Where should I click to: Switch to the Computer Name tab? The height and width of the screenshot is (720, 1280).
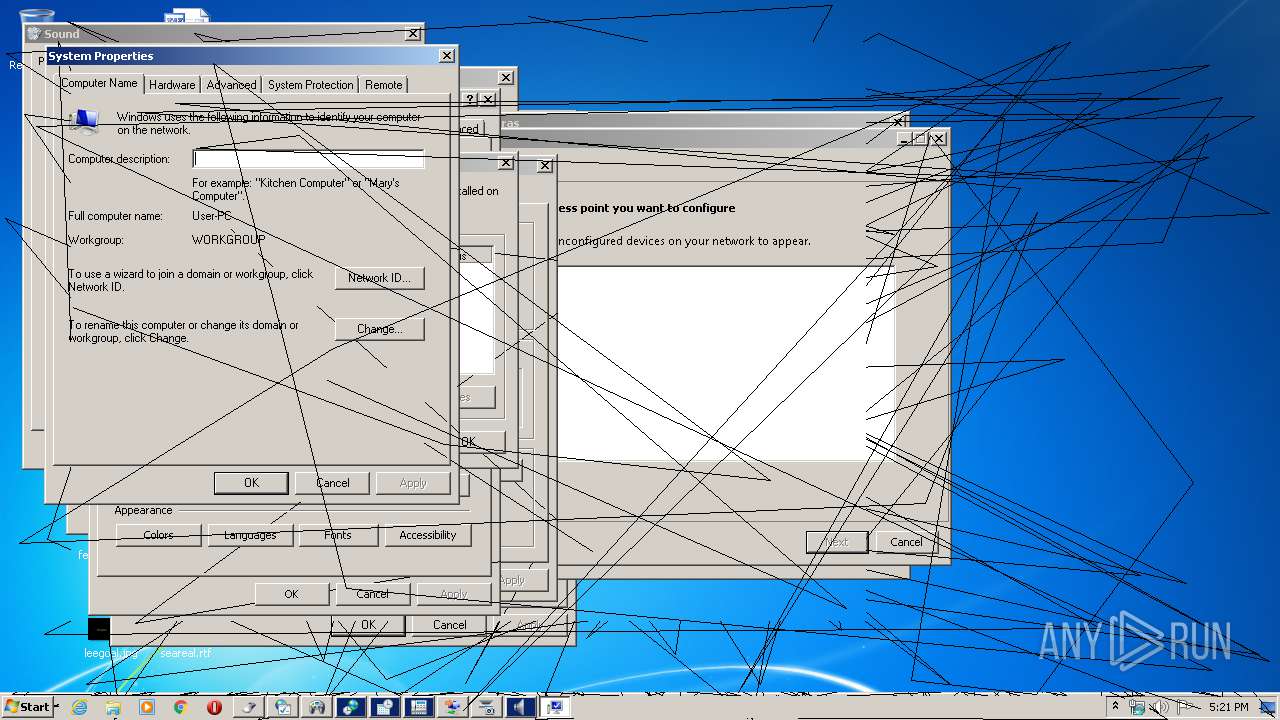[99, 84]
